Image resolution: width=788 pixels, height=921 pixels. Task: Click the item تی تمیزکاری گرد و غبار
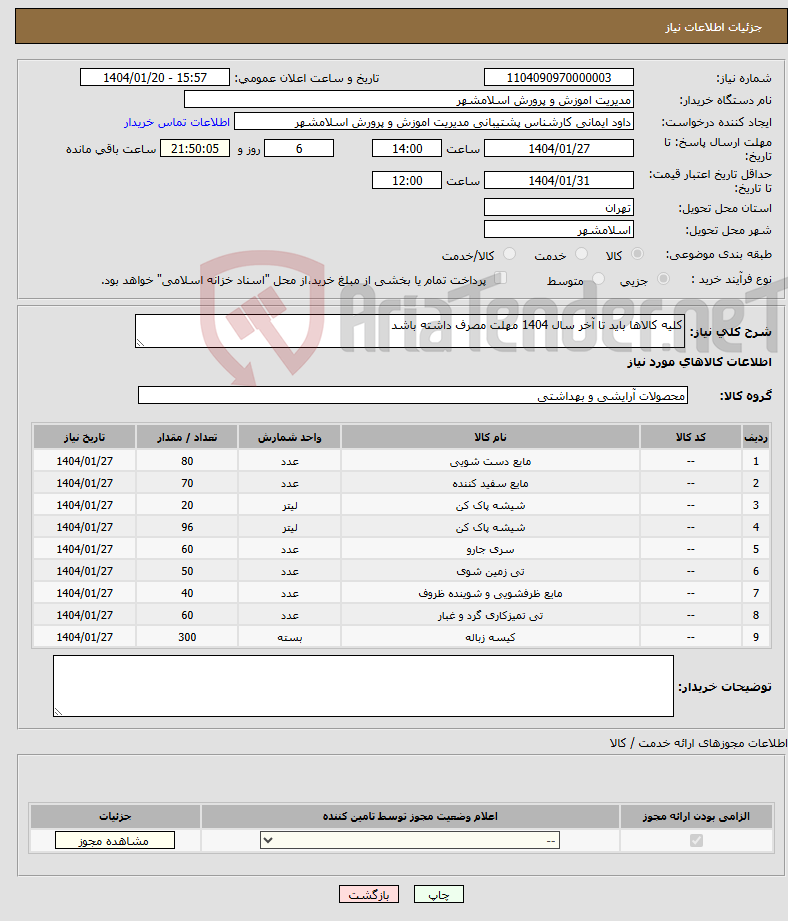pos(490,616)
